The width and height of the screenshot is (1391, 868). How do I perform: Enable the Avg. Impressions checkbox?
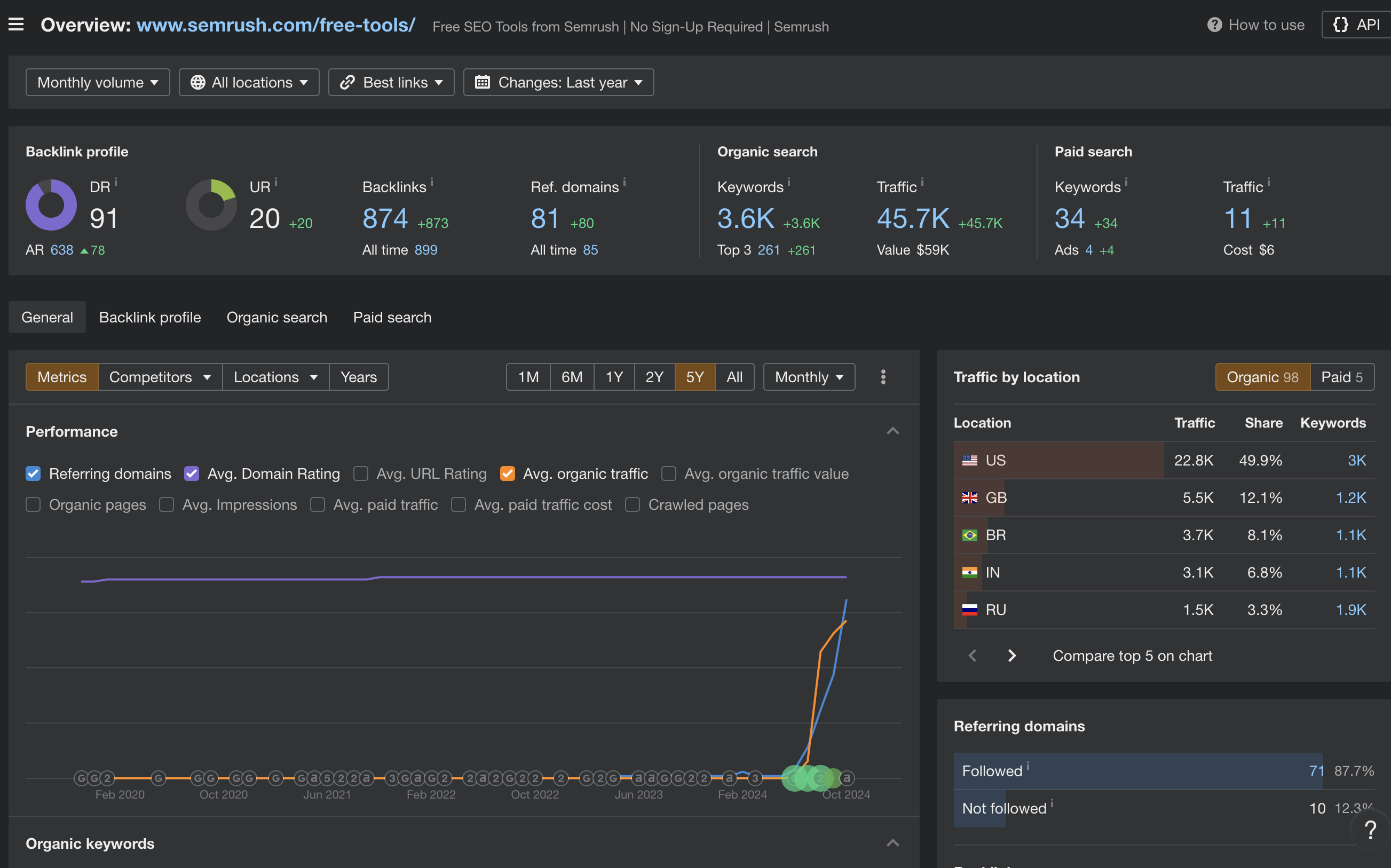167,504
